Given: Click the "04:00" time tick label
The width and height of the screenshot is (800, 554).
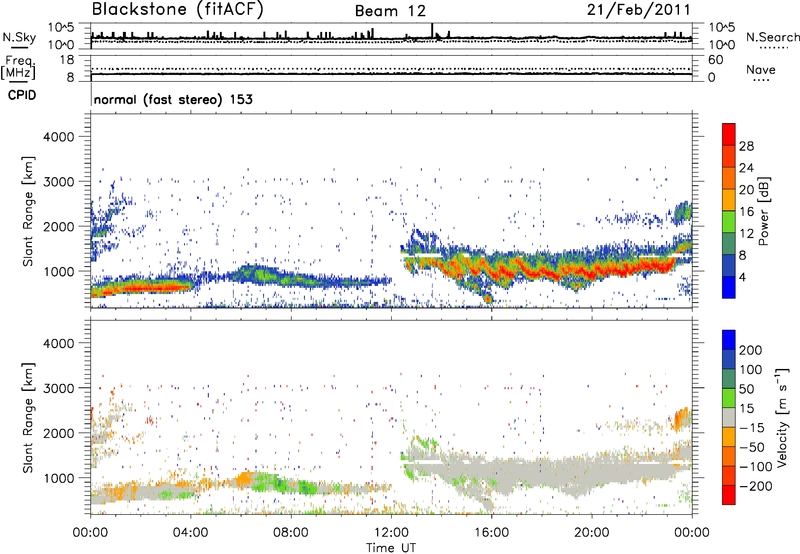Looking at the screenshot, I should pyautogui.click(x=190, y=533).
